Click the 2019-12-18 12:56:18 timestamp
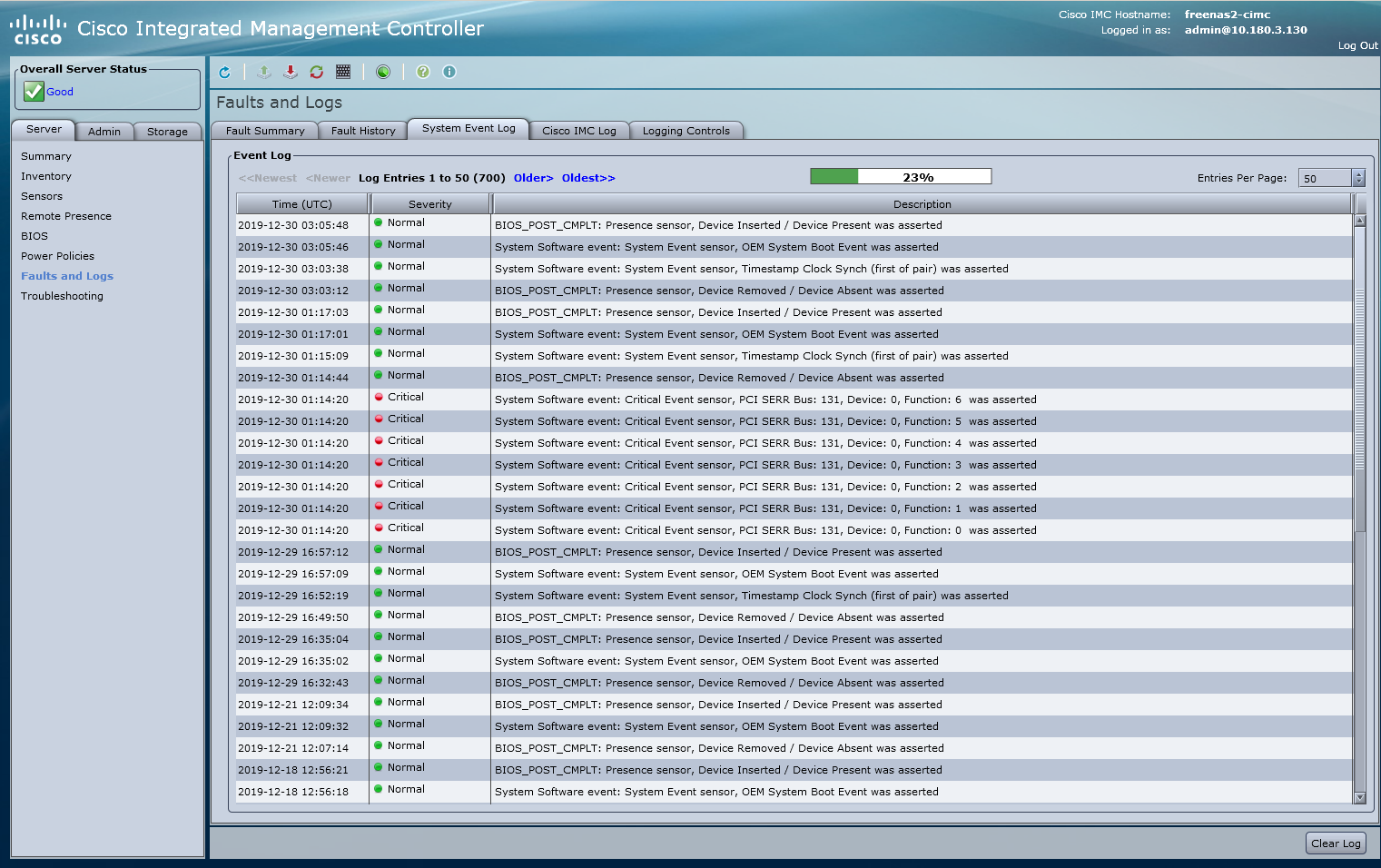Viewport: 1381px width, 868px height. click(x=293, y=792)
